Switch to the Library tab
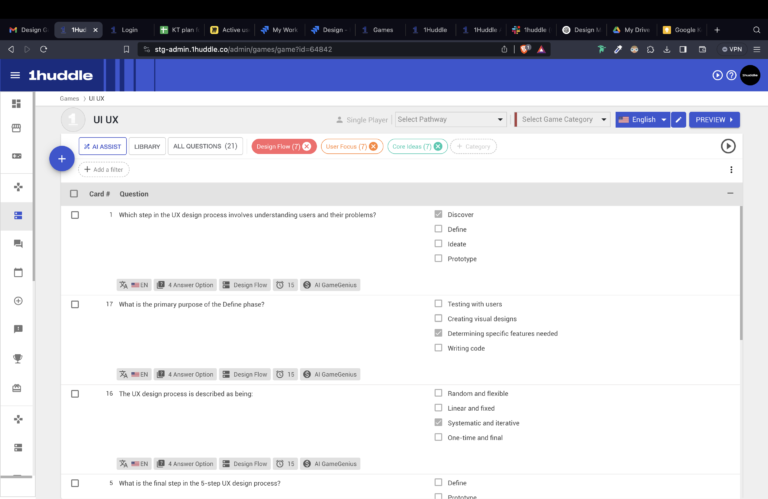This screenshot has width=768, height=499. pyautogui.click(x=147, y=147)
